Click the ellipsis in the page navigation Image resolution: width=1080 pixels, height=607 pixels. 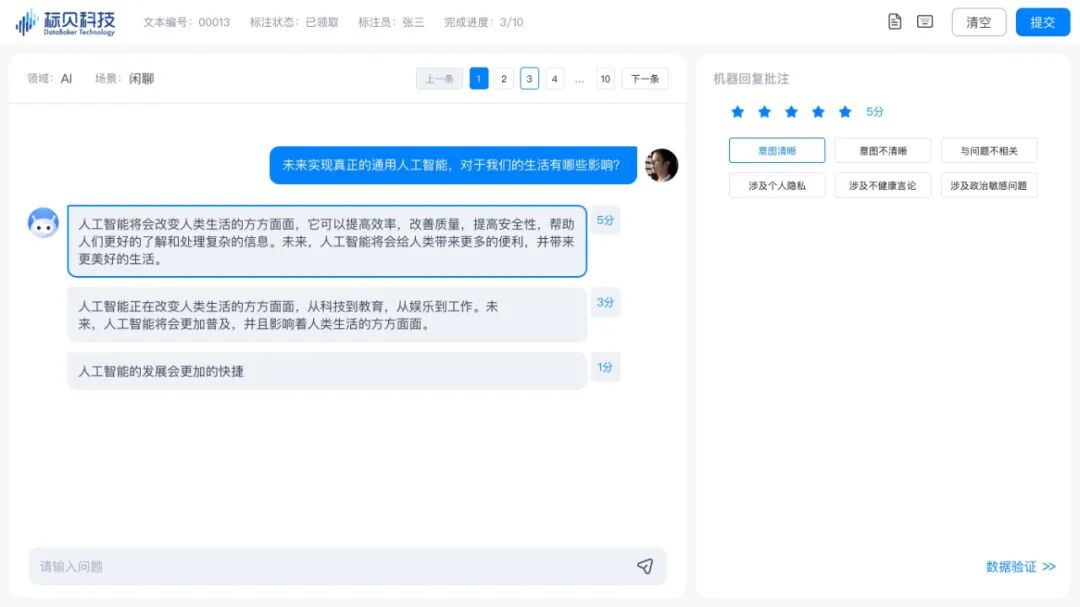[580, 78]
